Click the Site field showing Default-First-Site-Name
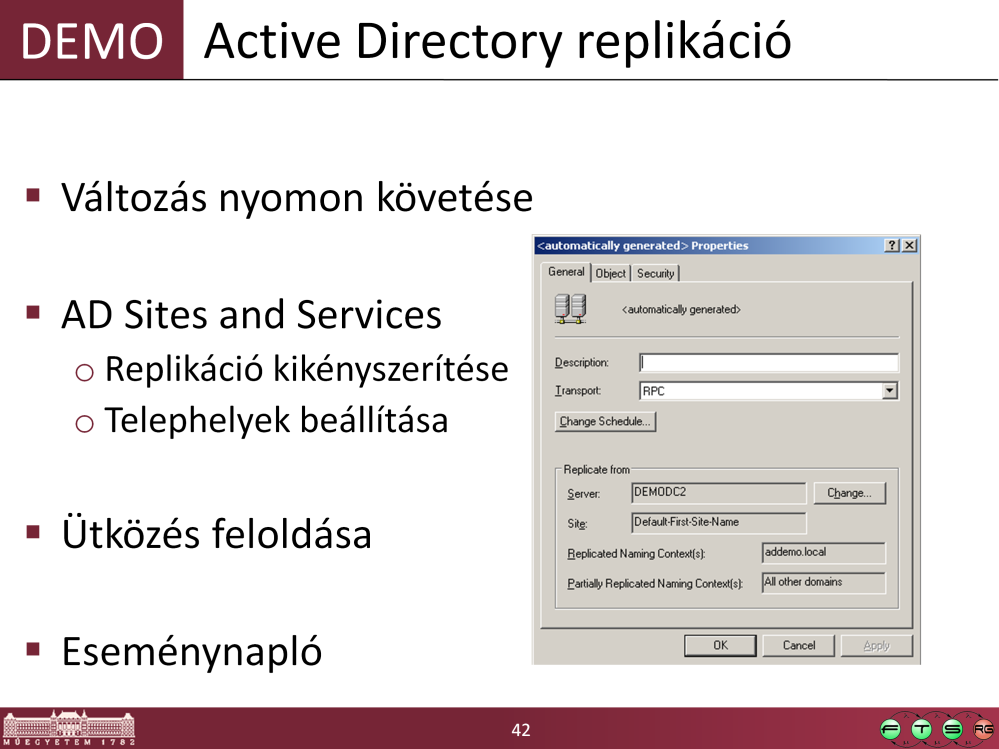The image size is (999, 749). (719, 522)
